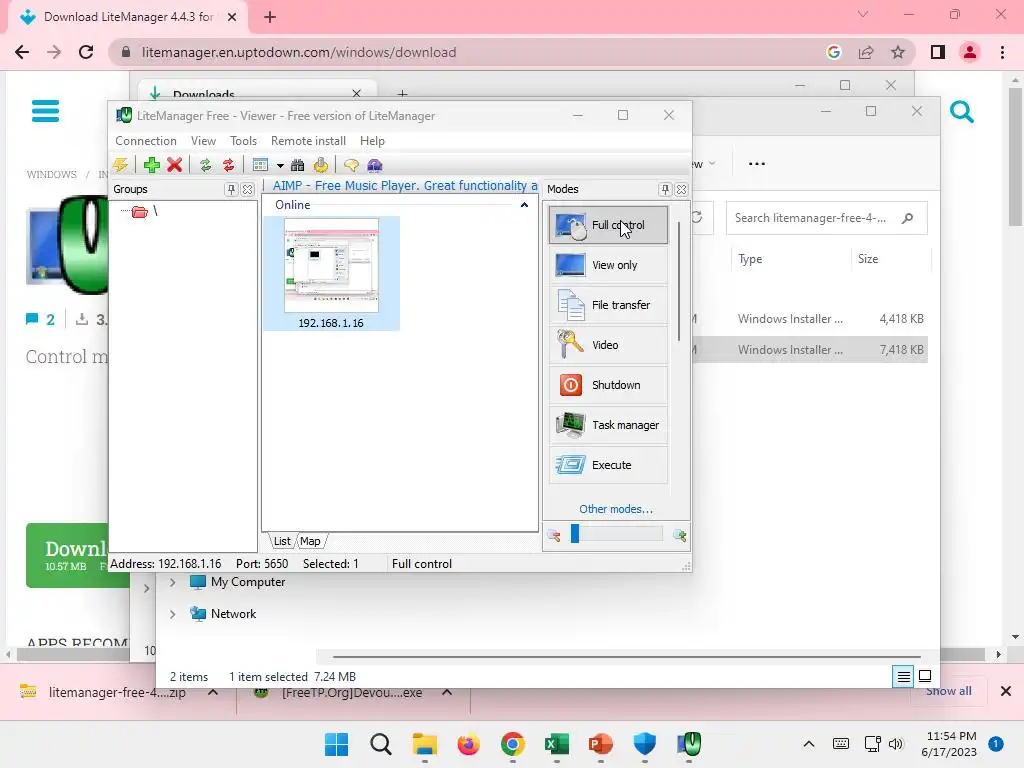1024x768 pixels.
Task: Click the zoom in thumbnails icon
Action: (679, 536)
